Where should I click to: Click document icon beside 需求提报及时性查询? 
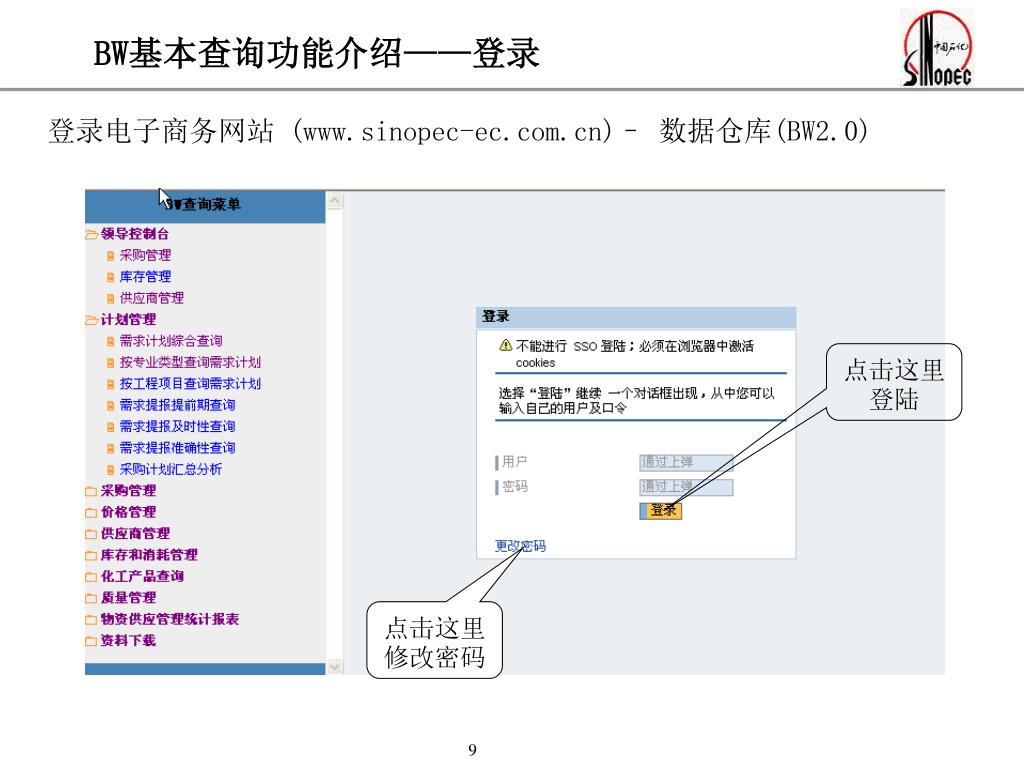click(111, 427)
